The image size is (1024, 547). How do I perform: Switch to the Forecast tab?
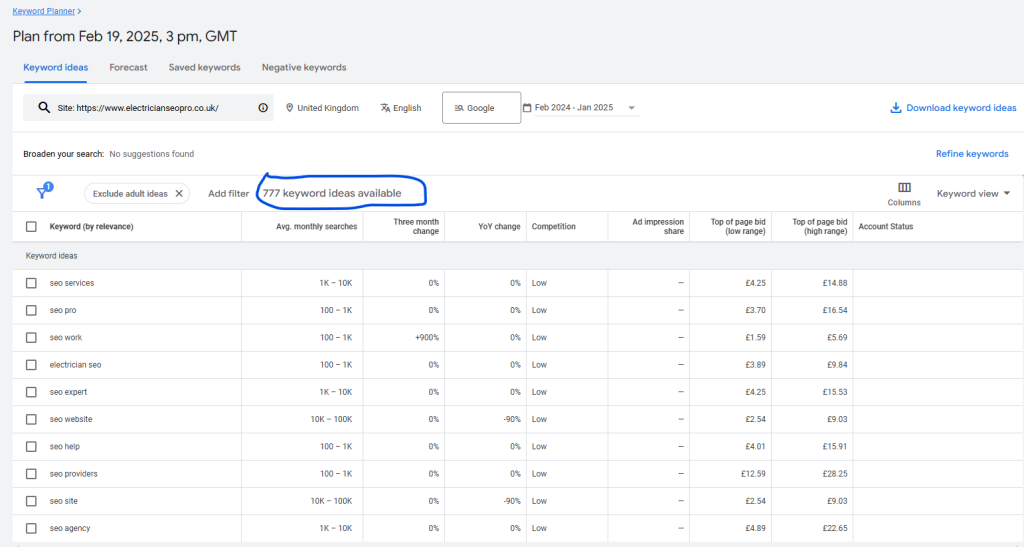tap(128, 67)
